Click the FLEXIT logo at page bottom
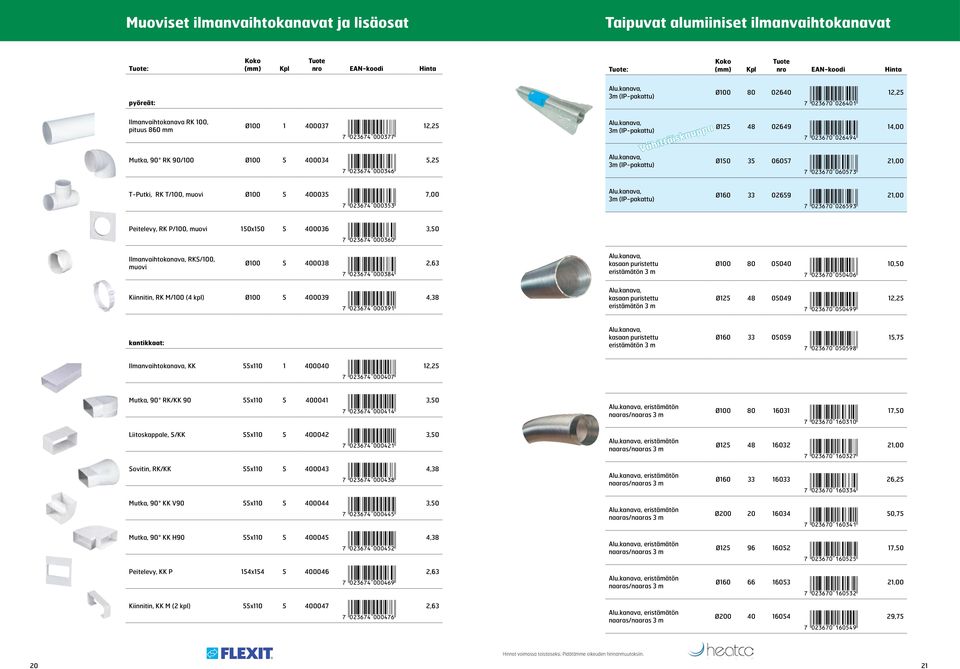The height and width of the screenshot is (669, 960). coord(239,653)
